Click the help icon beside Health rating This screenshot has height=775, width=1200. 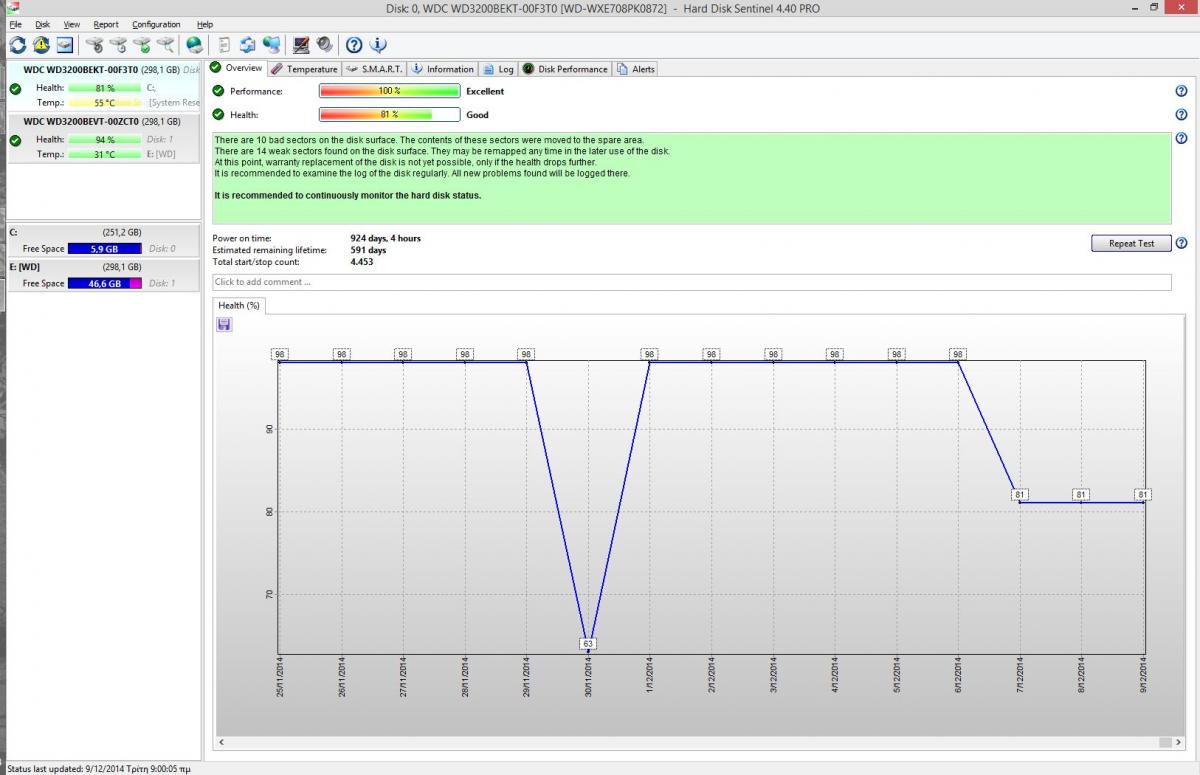[x=1181, y=115]
